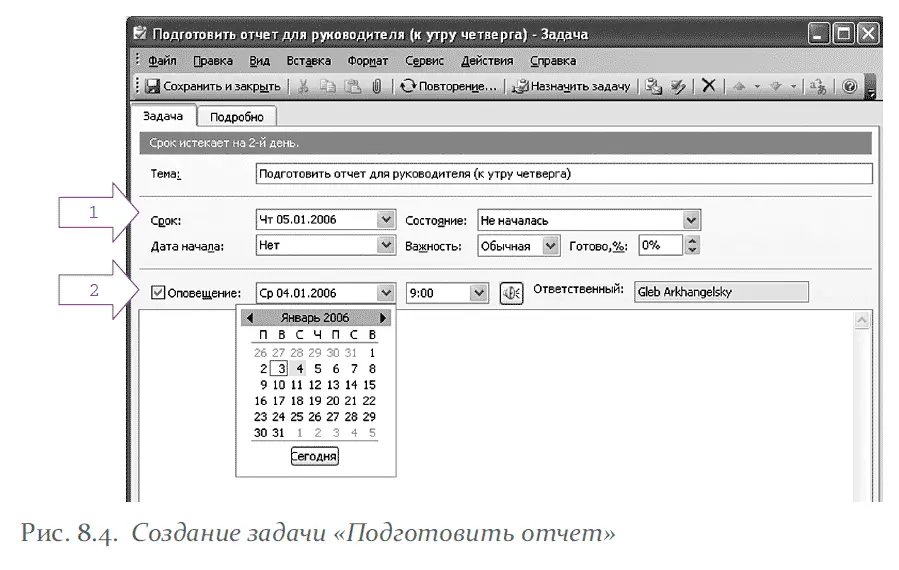Click the reminder sound speaker icon
The image size is (899, 570).
(x=511, y=293)
